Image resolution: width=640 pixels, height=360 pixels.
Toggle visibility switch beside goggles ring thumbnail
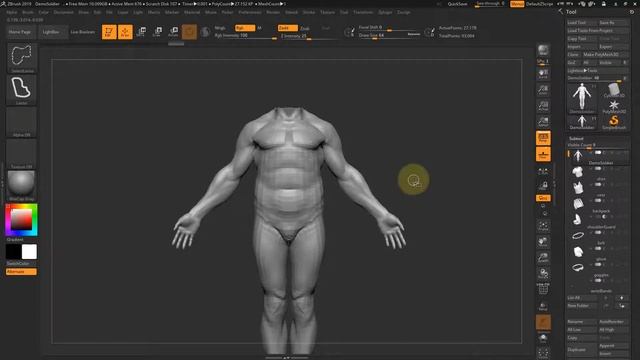[x=598, y=264]
